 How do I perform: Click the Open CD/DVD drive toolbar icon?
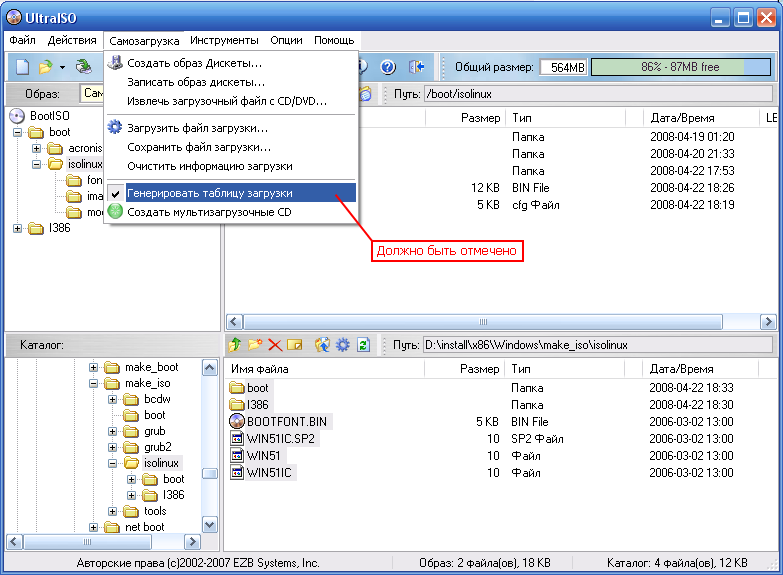coord(83,66)
